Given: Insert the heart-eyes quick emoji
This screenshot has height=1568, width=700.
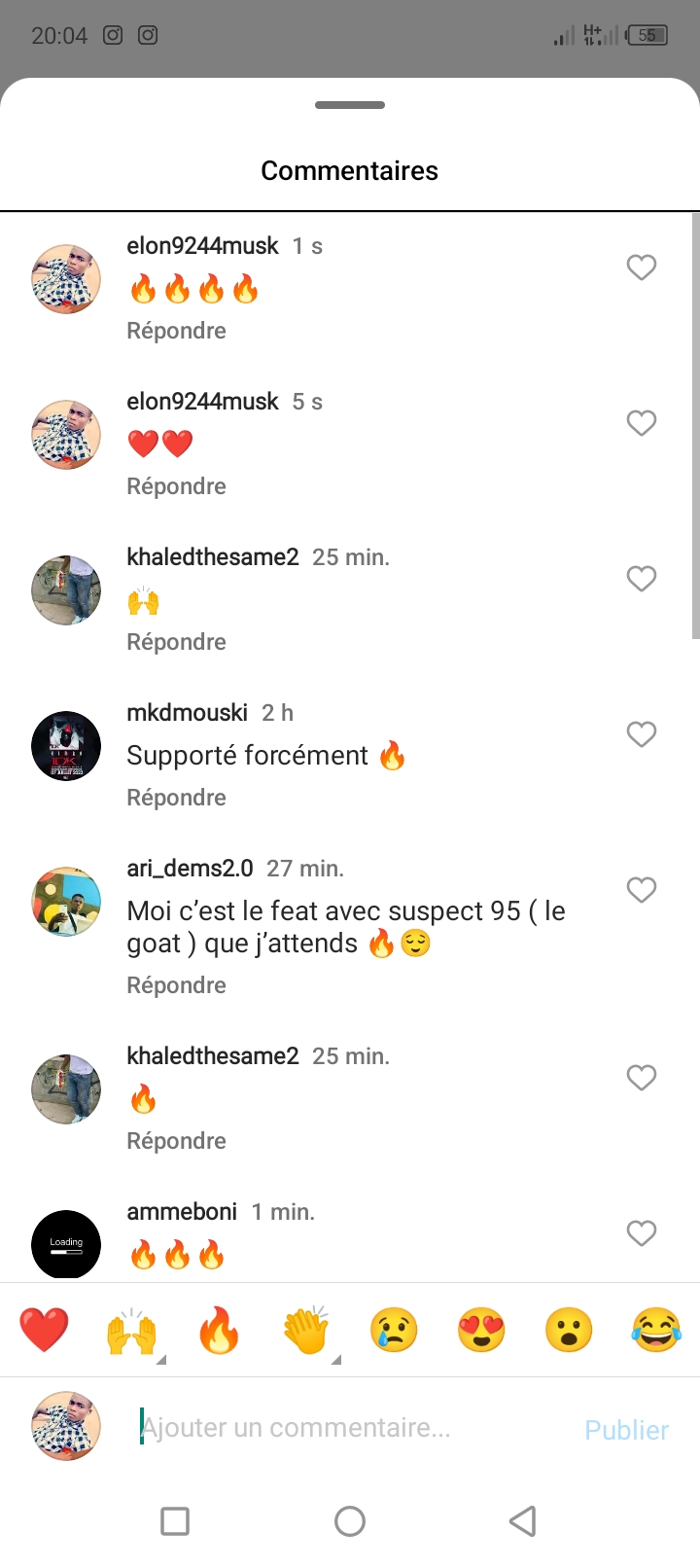Looking at the screenshot, I should coord(481,1330).
